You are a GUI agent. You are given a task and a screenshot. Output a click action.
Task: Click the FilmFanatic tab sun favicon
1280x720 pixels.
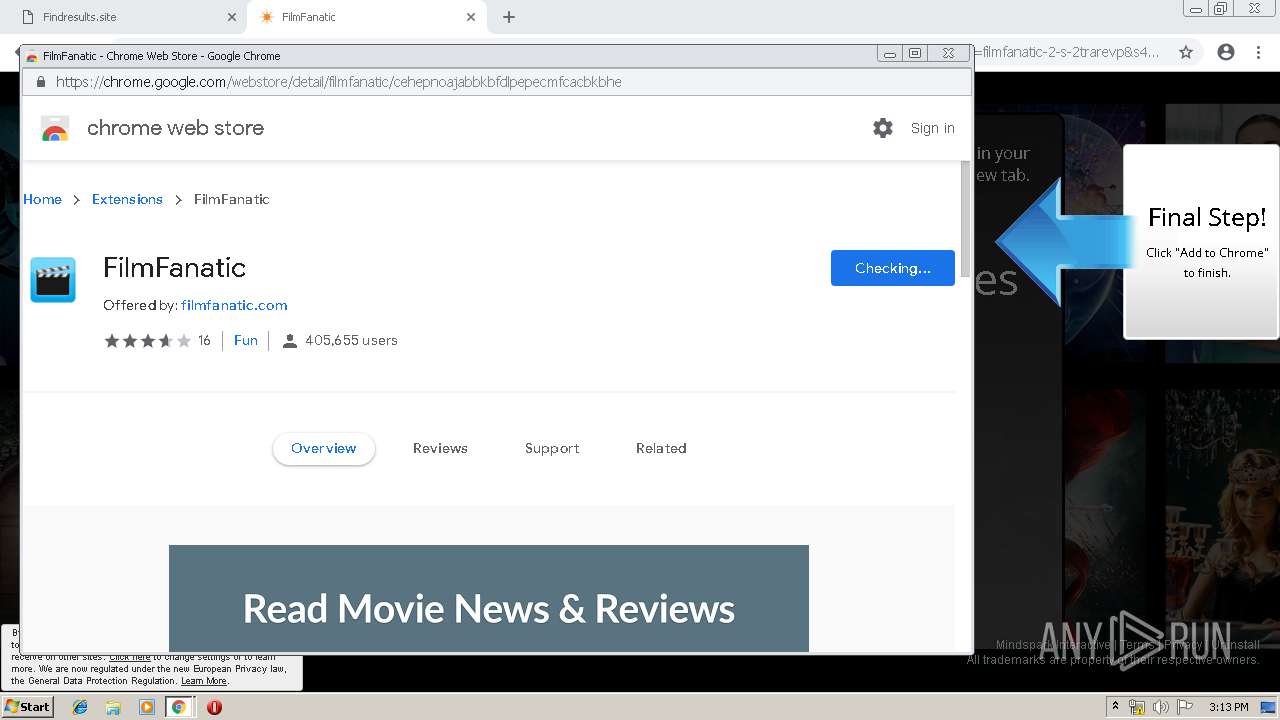pos(266,17)
